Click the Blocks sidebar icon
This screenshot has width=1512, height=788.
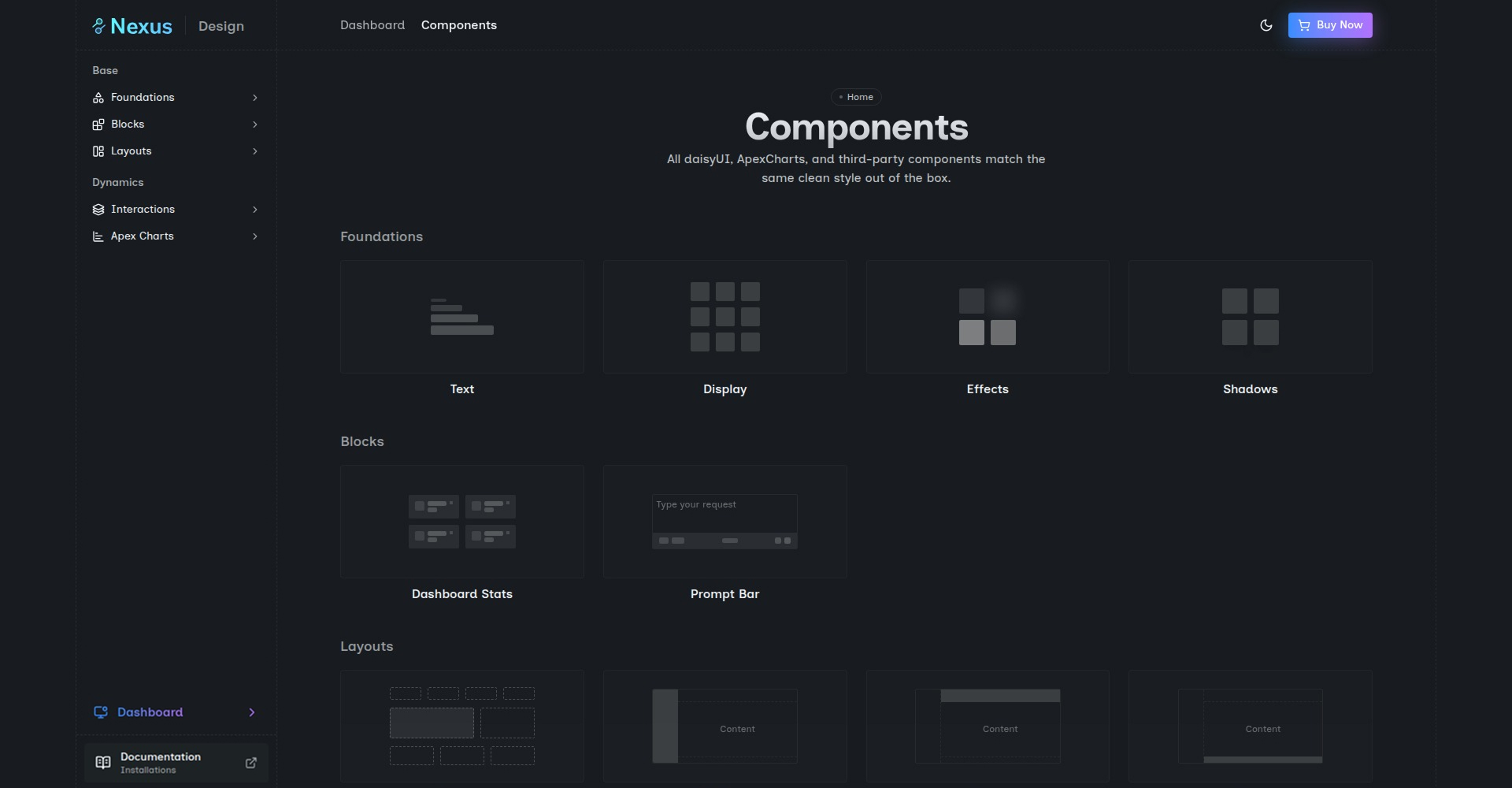(98, 125)
